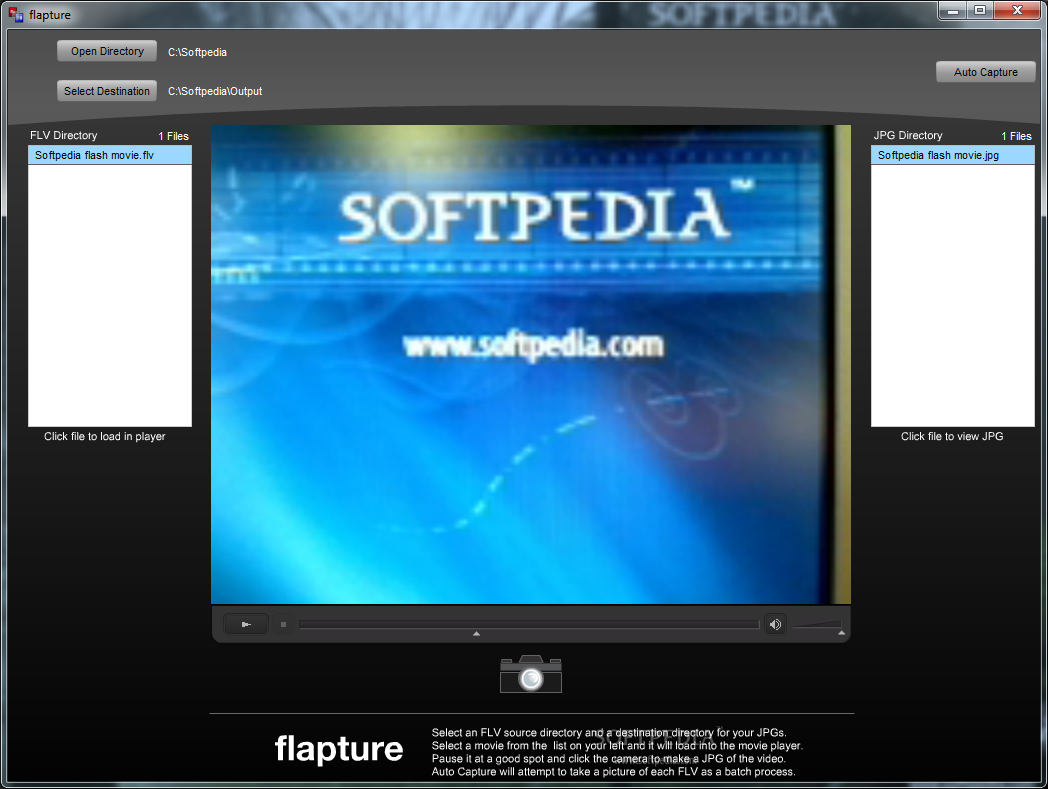
Task: Capture a JPG with the camera icon
Action: [x=531, y=674]
